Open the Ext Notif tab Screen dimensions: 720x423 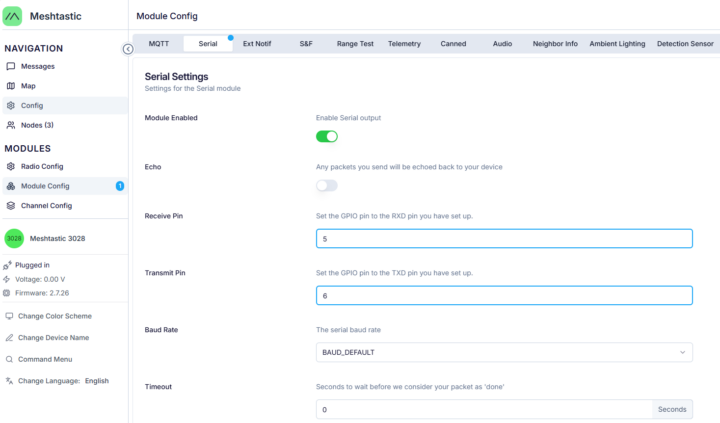(x=257, y=44)
